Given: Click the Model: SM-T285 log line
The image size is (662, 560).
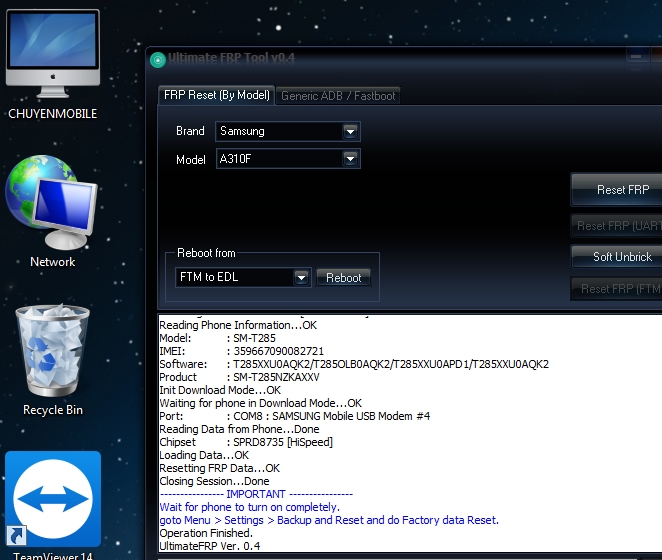Looking at the screenshot, I should [217, 338].
